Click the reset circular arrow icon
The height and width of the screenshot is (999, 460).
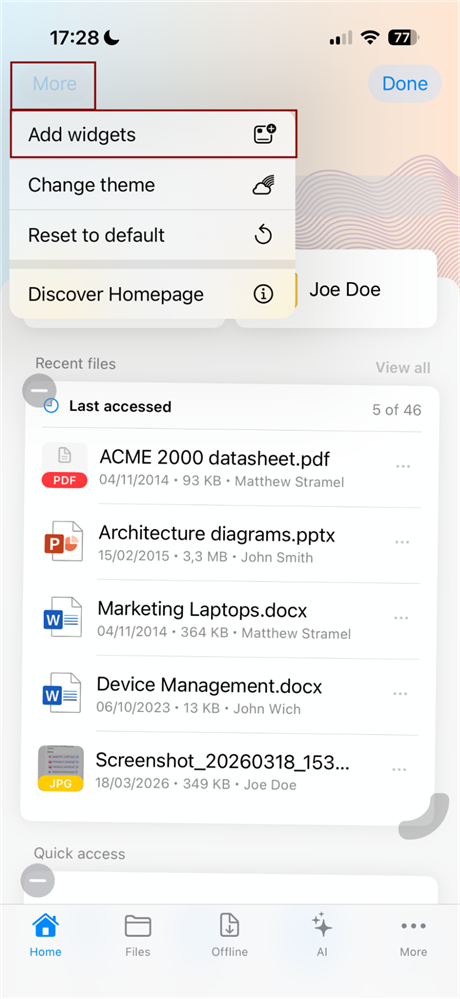(x=263, y=235)
